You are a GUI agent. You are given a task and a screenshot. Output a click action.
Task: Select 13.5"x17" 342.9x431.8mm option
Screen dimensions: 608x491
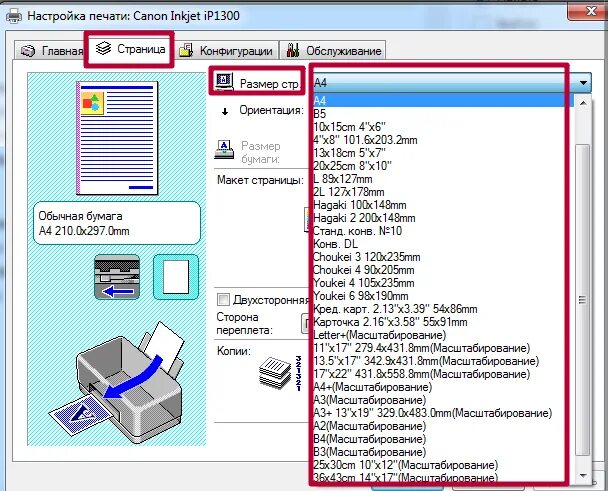pos(443,361)
